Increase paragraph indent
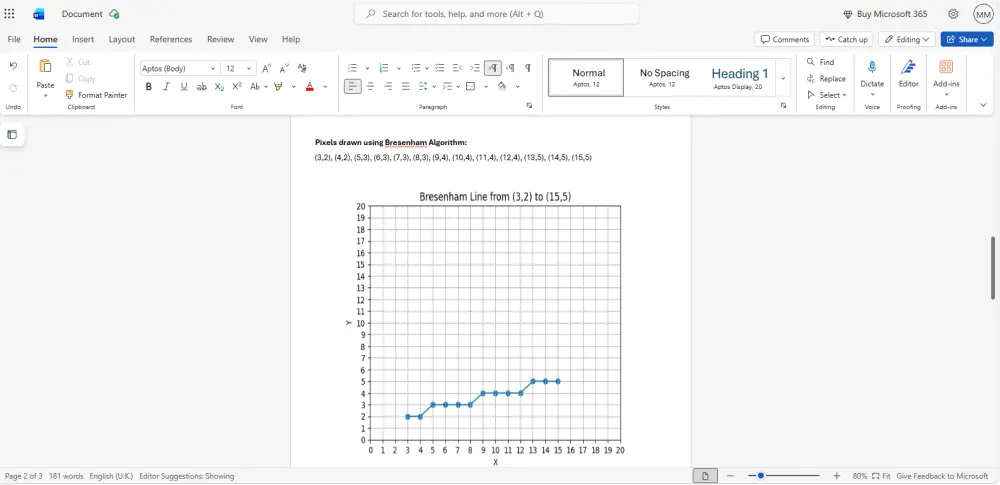This screenshot has height=485, width=1000. pyautogui.click(x=475, y=68)
